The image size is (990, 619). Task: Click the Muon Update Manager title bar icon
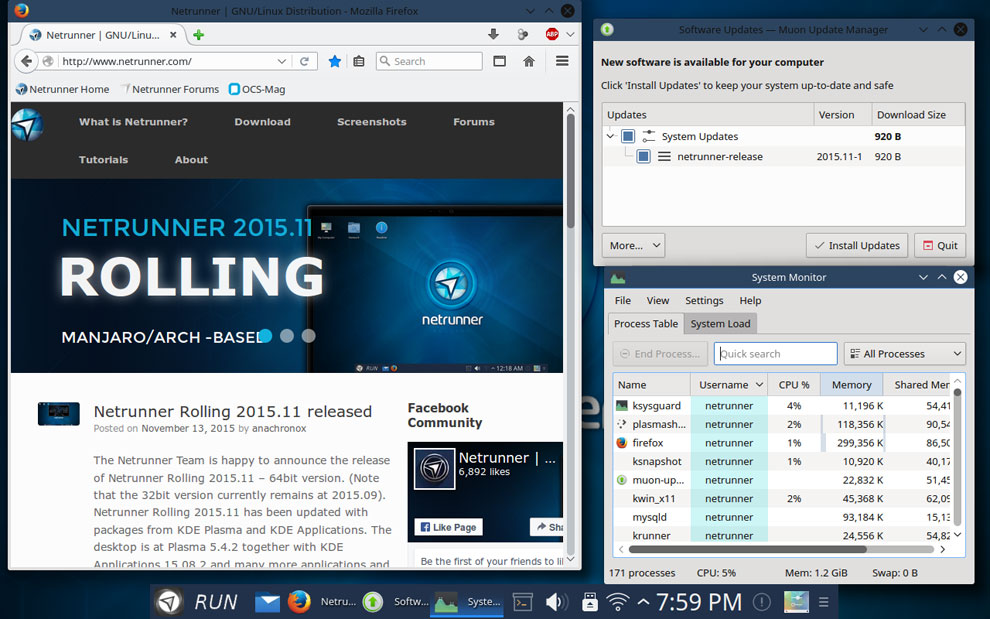coord(607,29)
